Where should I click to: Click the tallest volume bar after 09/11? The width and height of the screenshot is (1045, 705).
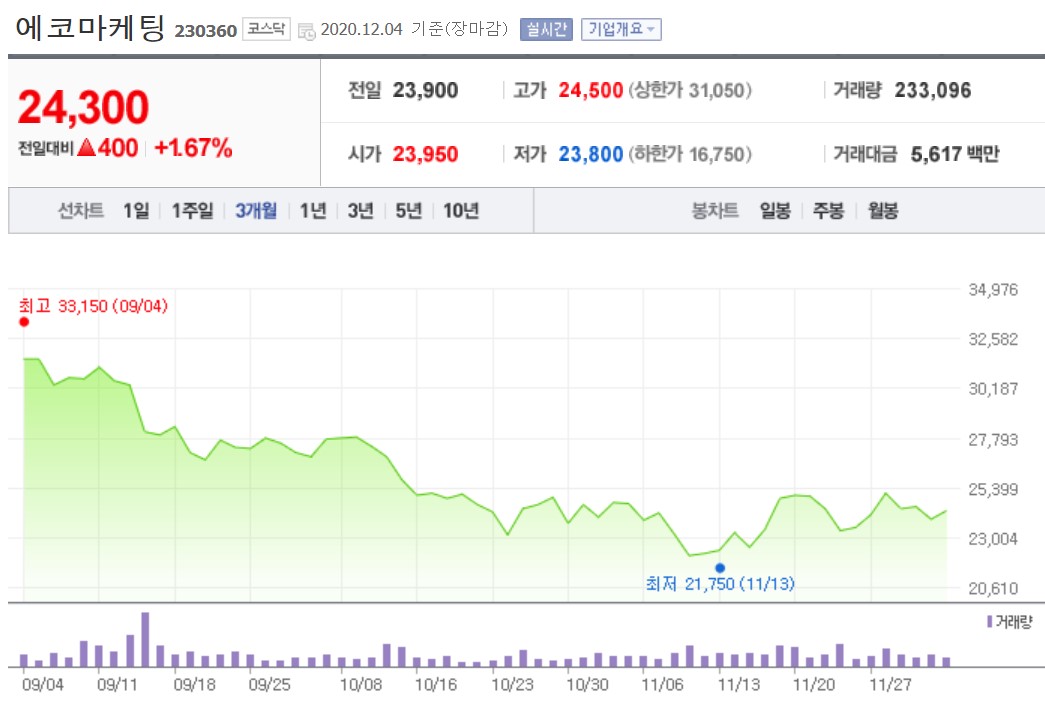tap(145, 639)
